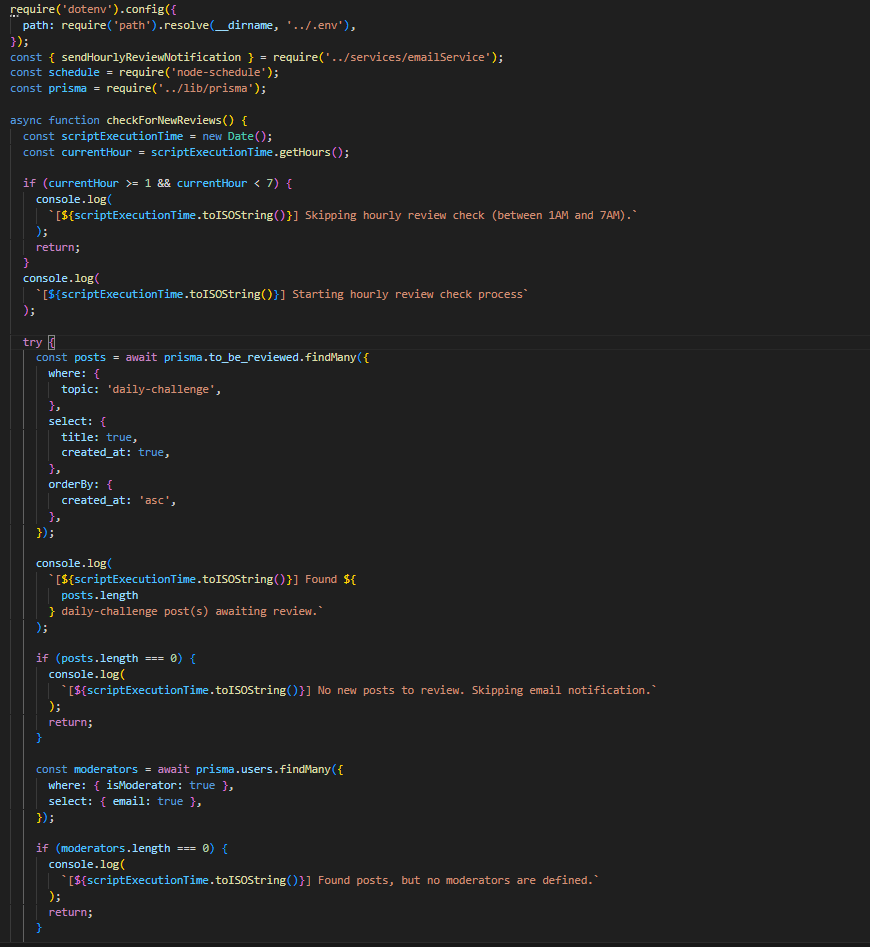Click the highlighted opening brace after try
Viewport: 870px width, 947px height.
point(52,342)
